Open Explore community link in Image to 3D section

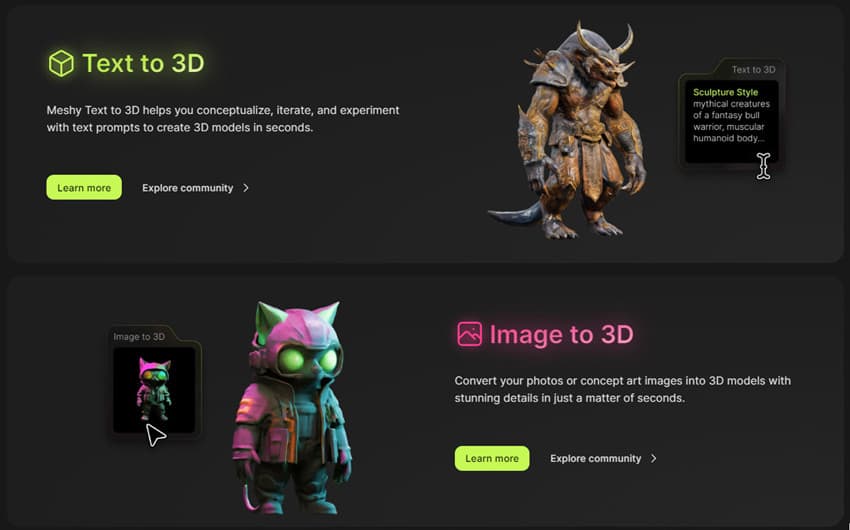pos(596,458)
